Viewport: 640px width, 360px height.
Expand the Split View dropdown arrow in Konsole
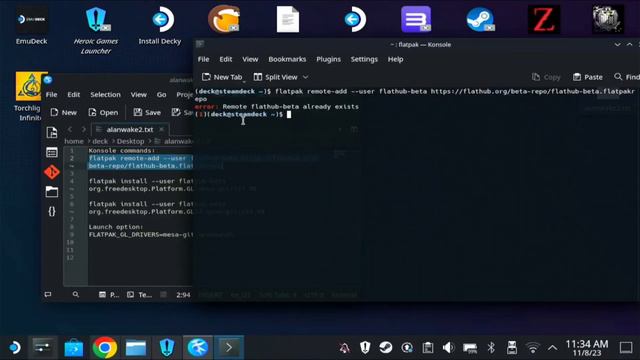point(305,77)
